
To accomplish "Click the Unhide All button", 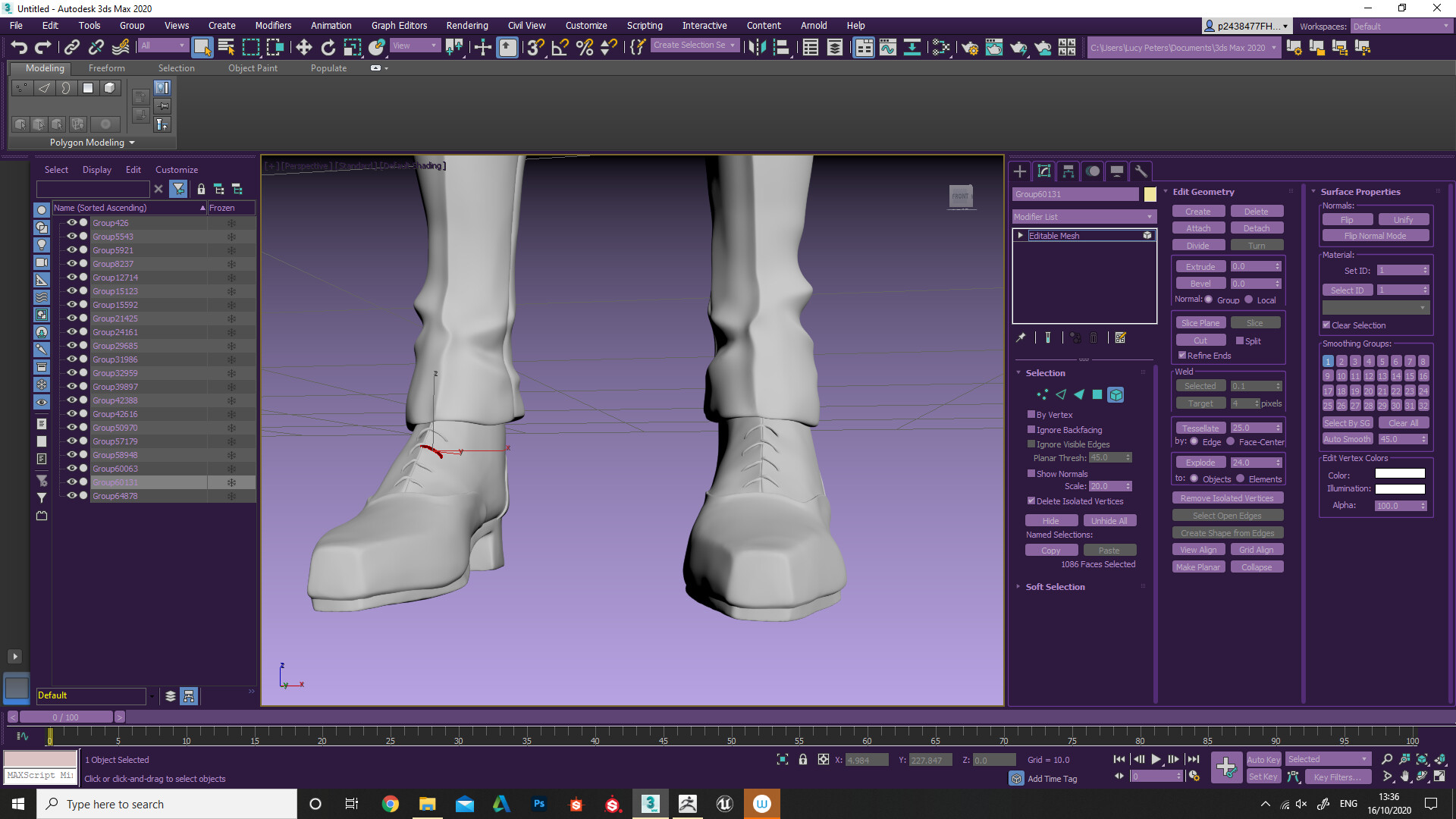I will pyautogui.click(x=1109, y=521).
